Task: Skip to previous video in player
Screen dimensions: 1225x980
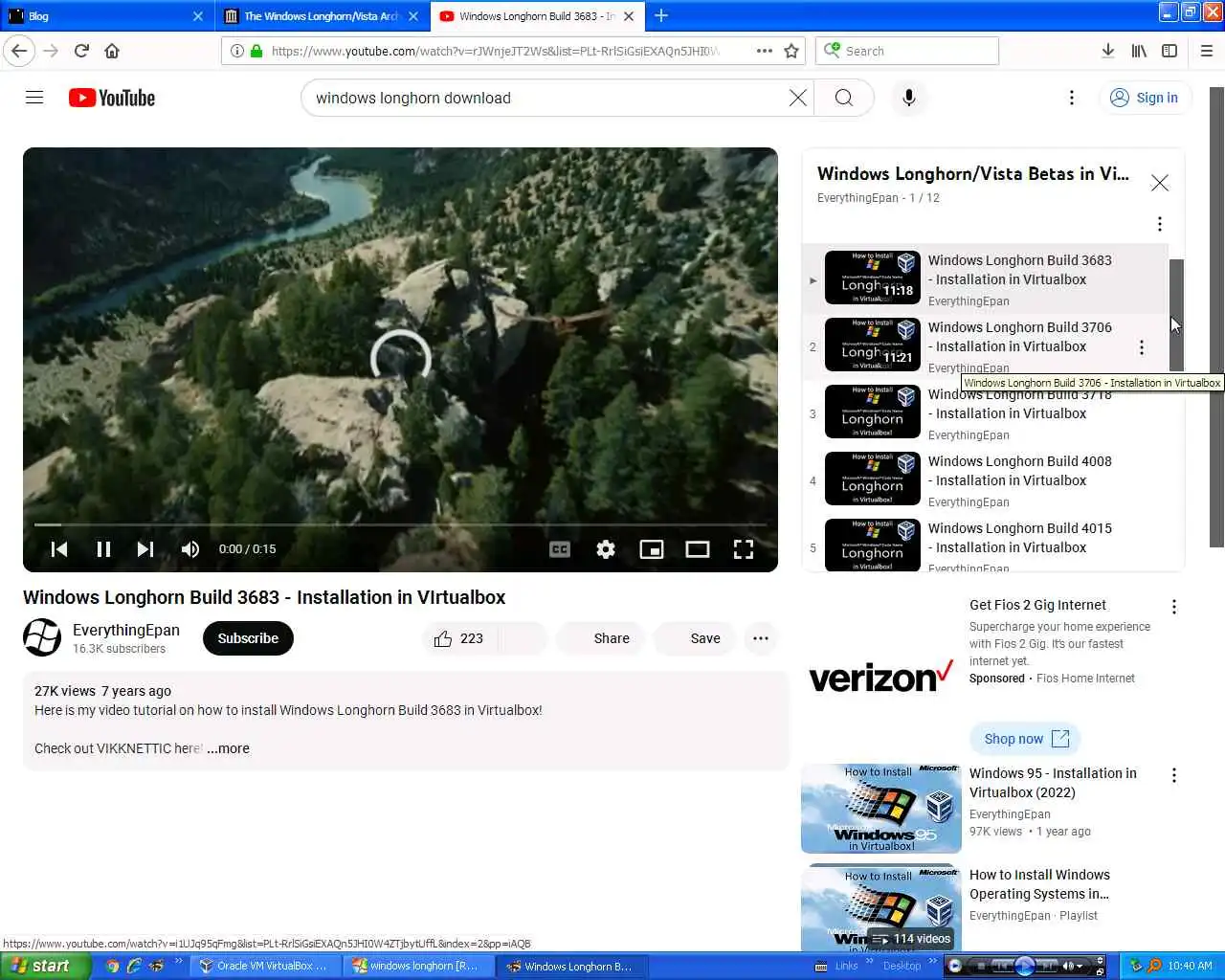Action: tap(59, 549)
